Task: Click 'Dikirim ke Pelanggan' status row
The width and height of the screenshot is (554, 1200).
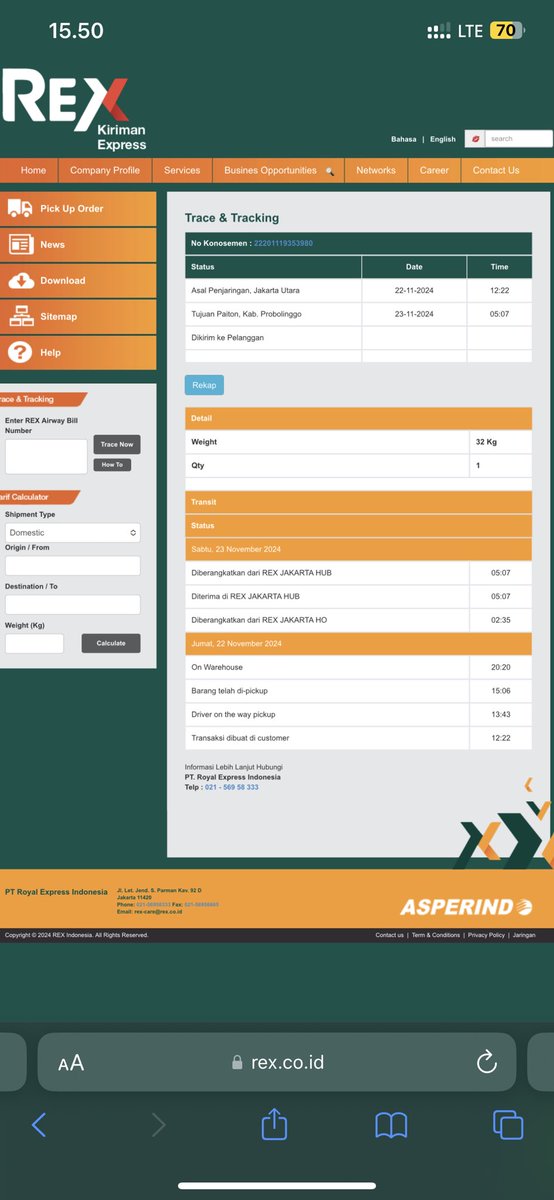Action: 358,338
